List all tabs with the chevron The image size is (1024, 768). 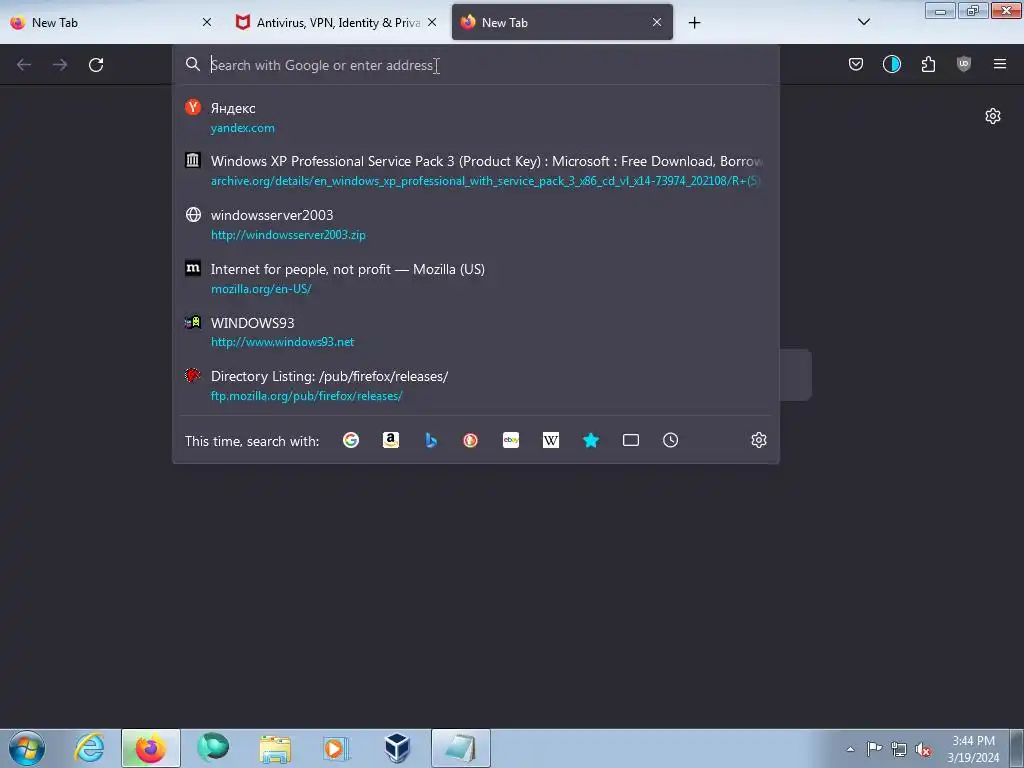[863, 22]
